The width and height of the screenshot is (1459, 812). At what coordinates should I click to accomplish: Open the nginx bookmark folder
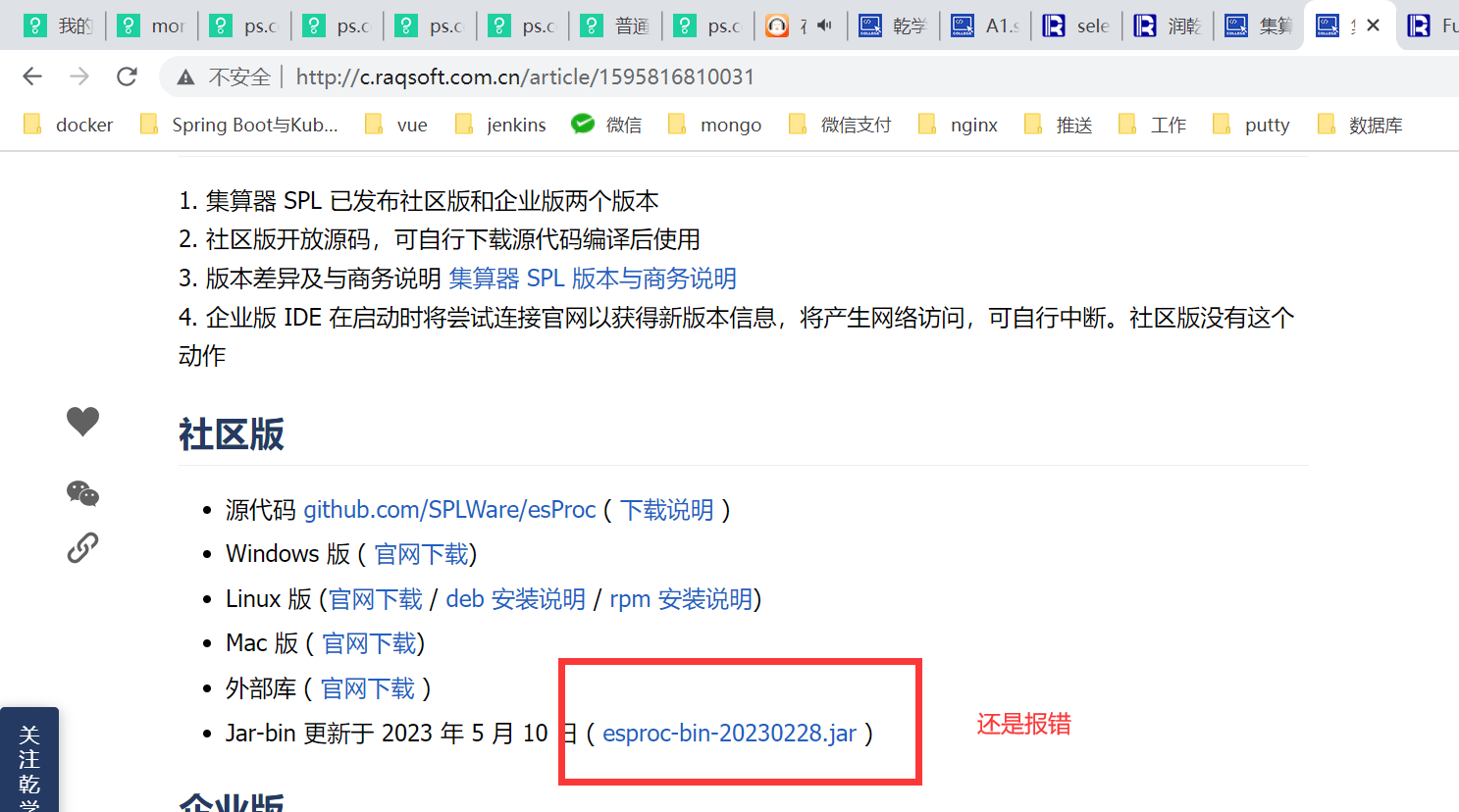[958, 125]
